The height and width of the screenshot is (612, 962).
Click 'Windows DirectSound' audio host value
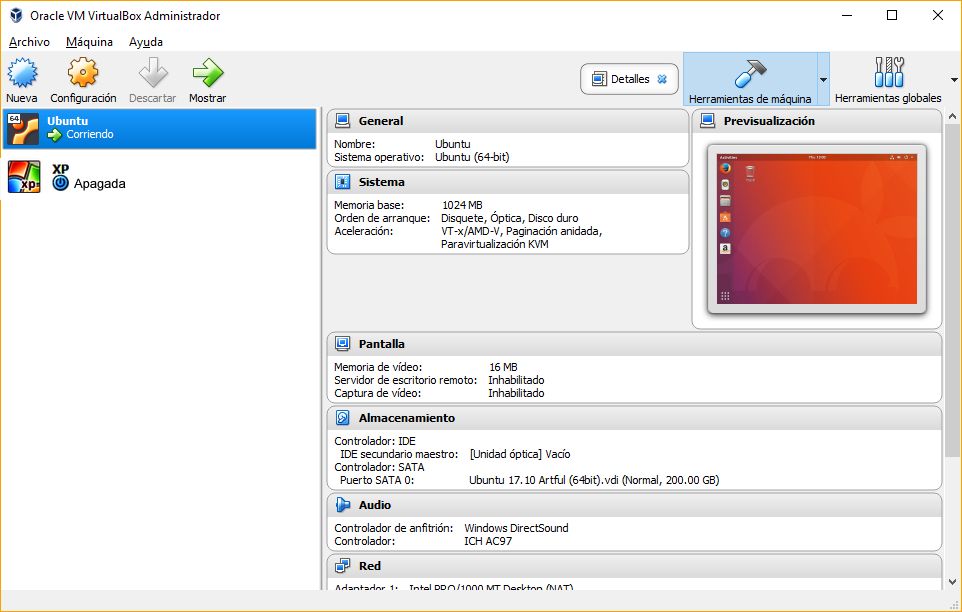[x=516, y=528]
